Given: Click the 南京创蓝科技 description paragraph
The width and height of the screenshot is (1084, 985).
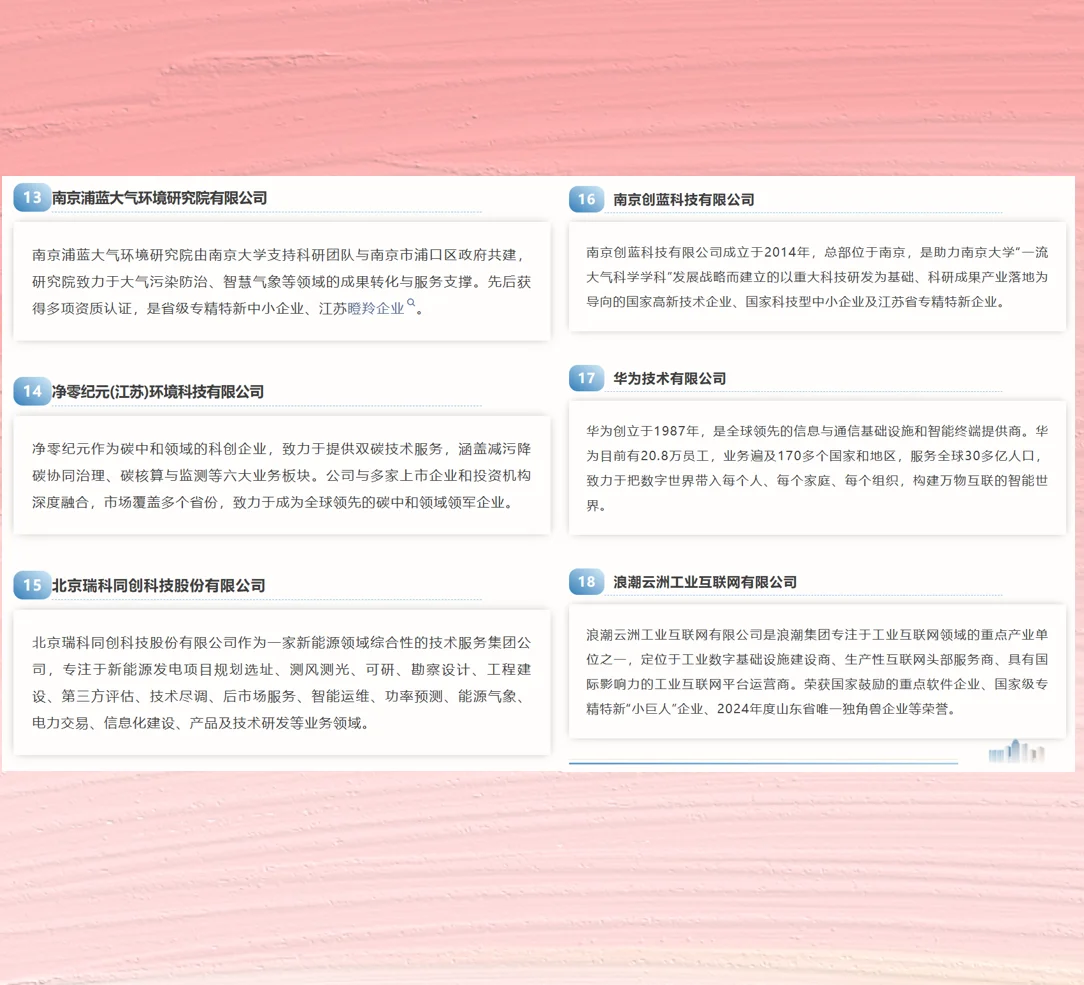Looking at the screenshot, I should tap(817, 277).
